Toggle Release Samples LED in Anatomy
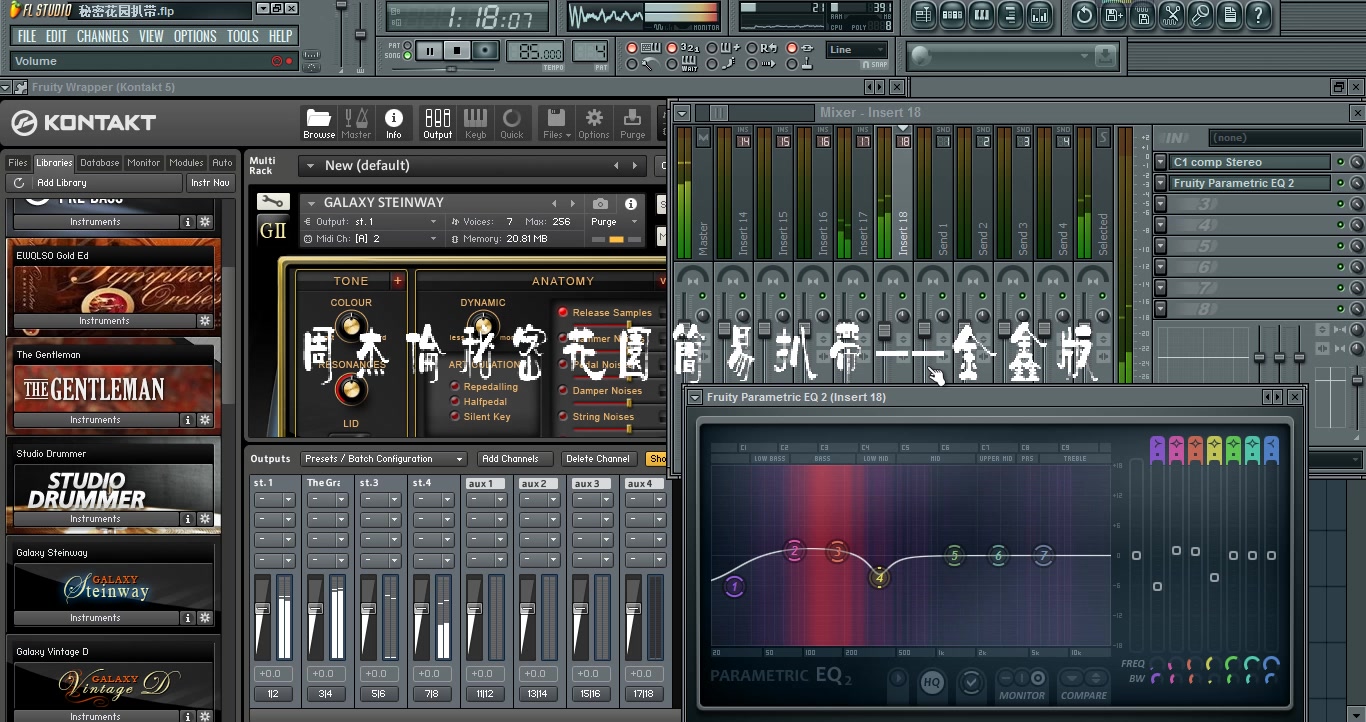 563,312
